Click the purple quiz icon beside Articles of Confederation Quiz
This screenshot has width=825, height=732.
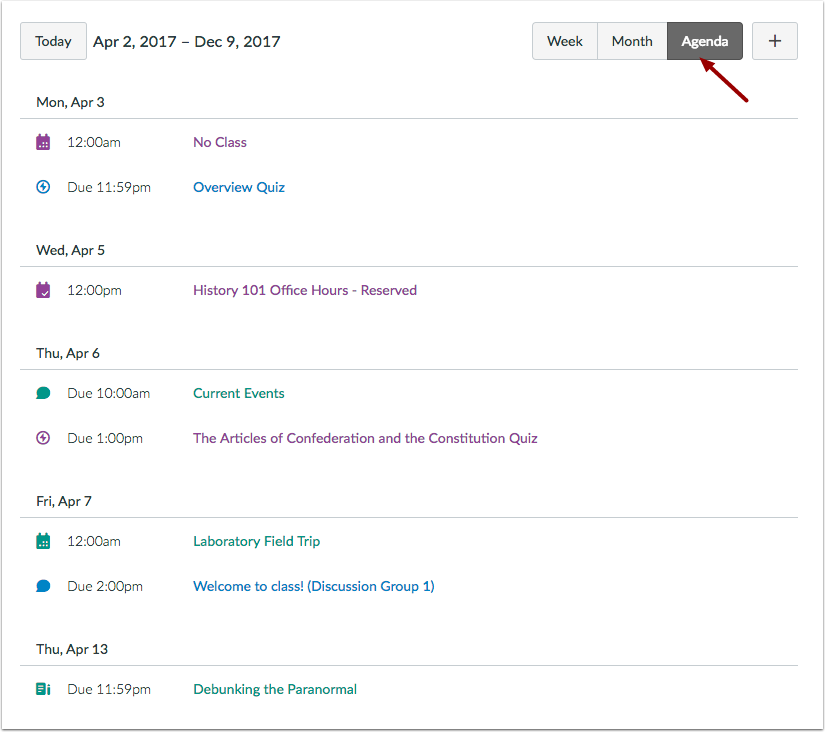tap(43, 438)
